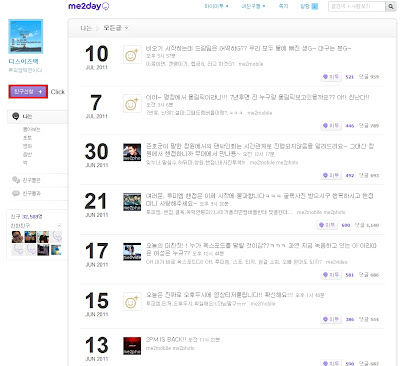This screenshot has width=400, height=366.
Task: Open the red thumbnail on the 13 JUN post
Action: pyautogui.click(x=132, y=346)
